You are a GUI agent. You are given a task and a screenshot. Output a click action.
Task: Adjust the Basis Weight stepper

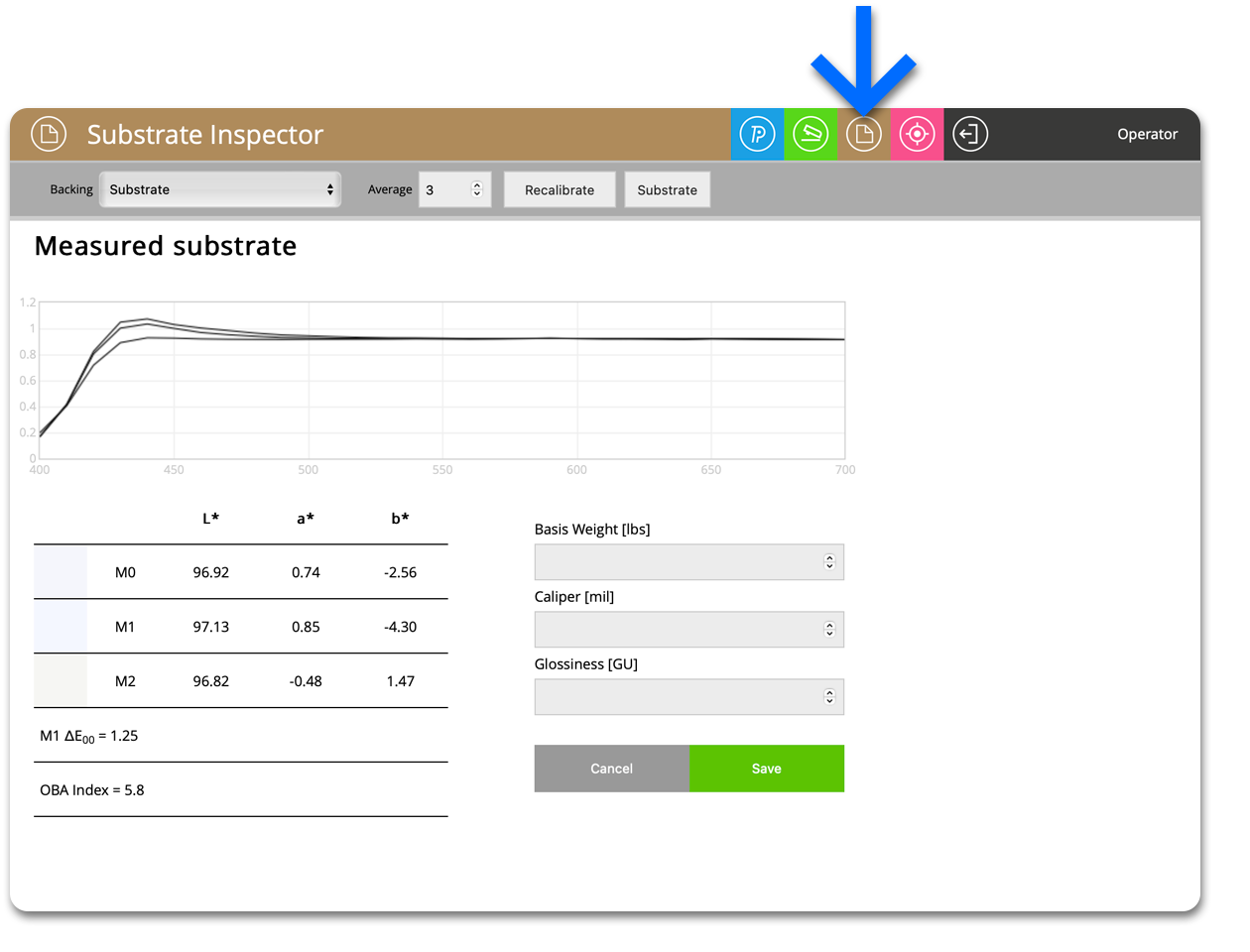(x=829, y=562)
